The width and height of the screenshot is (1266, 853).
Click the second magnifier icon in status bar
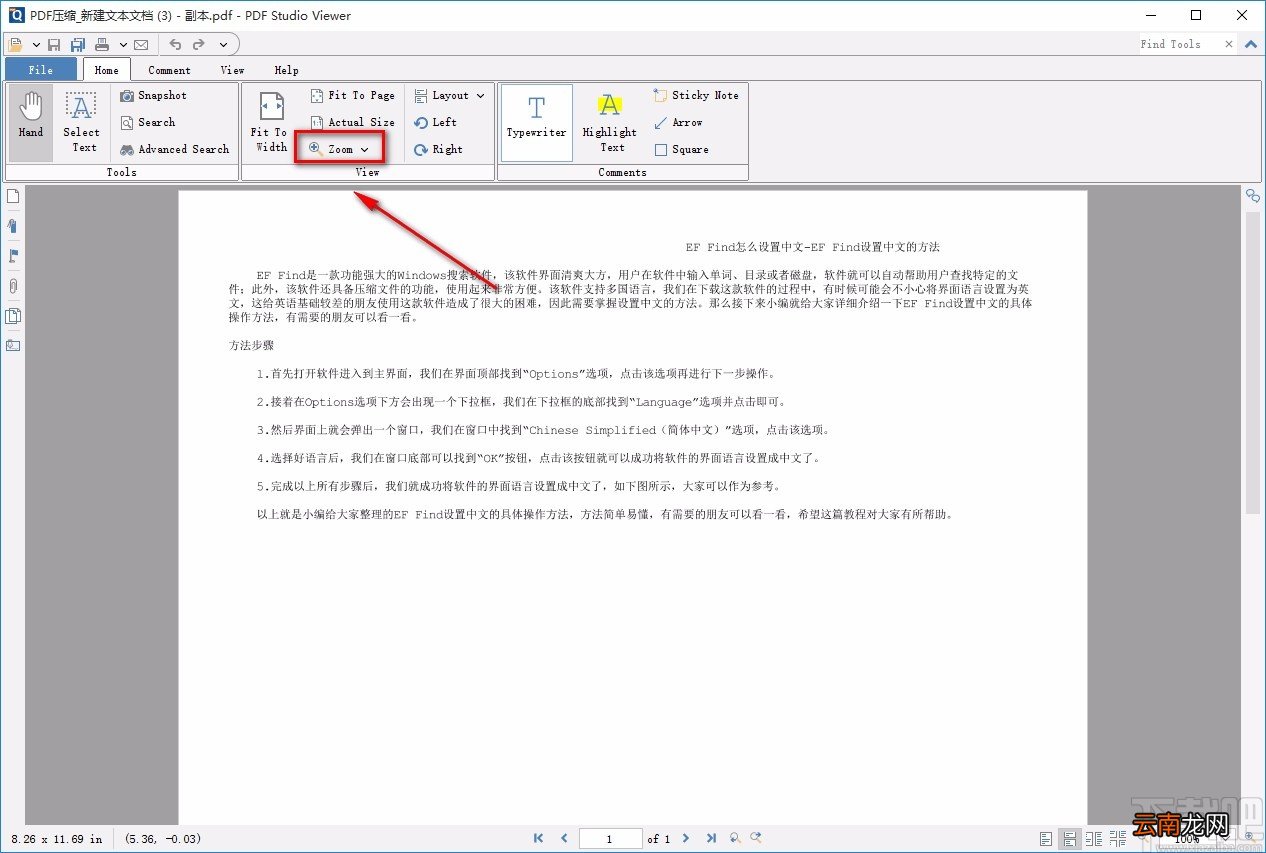click(x=756, y=838)
